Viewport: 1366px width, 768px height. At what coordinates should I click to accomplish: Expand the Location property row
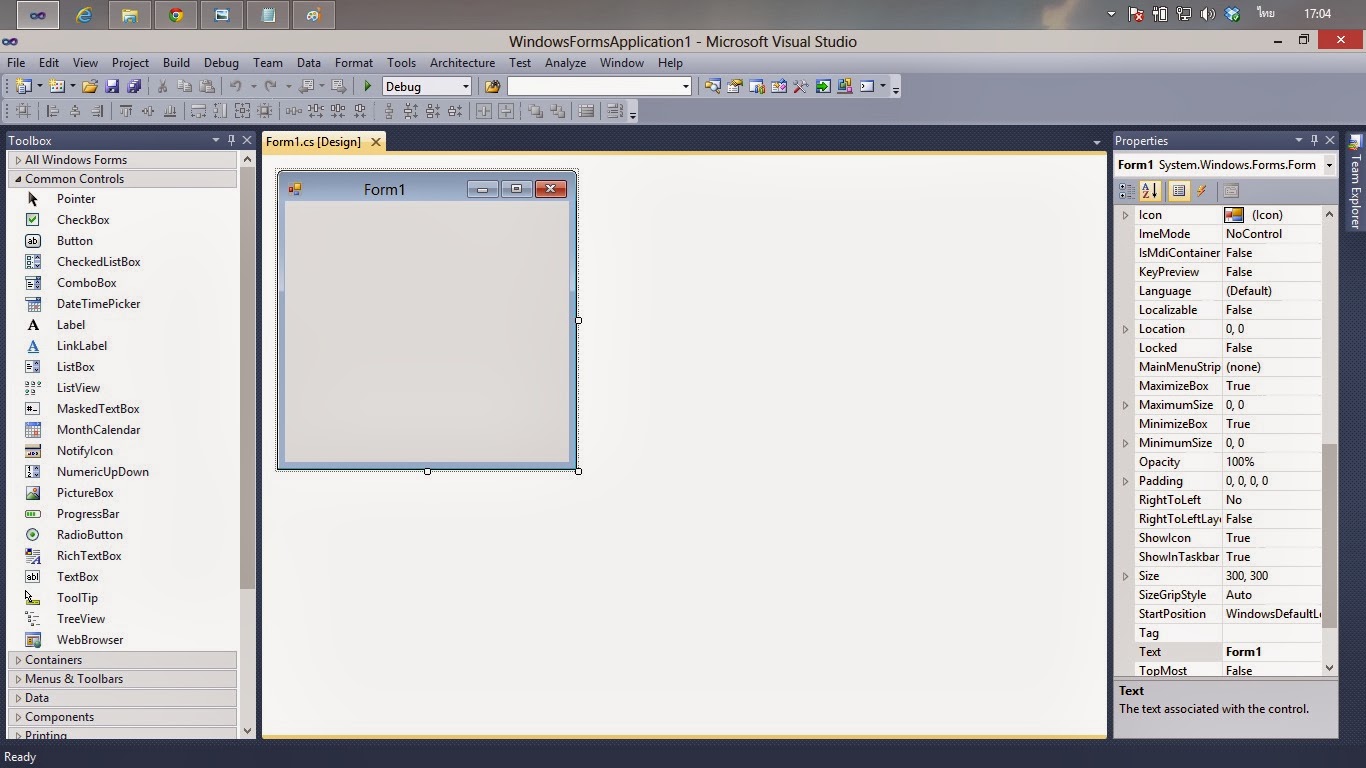[x=1125, y=329]
